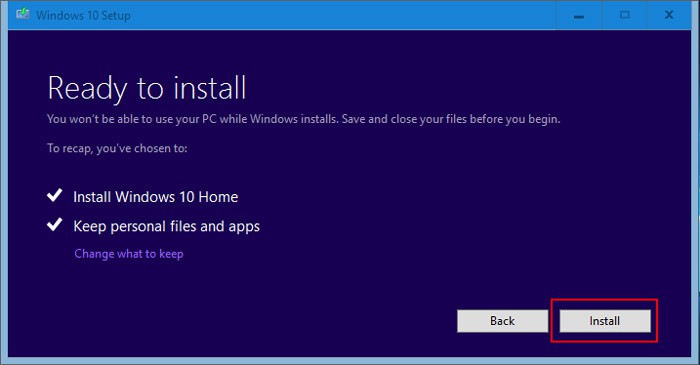Minimize the Windows 10 Setup window

[x=579, y=15]
